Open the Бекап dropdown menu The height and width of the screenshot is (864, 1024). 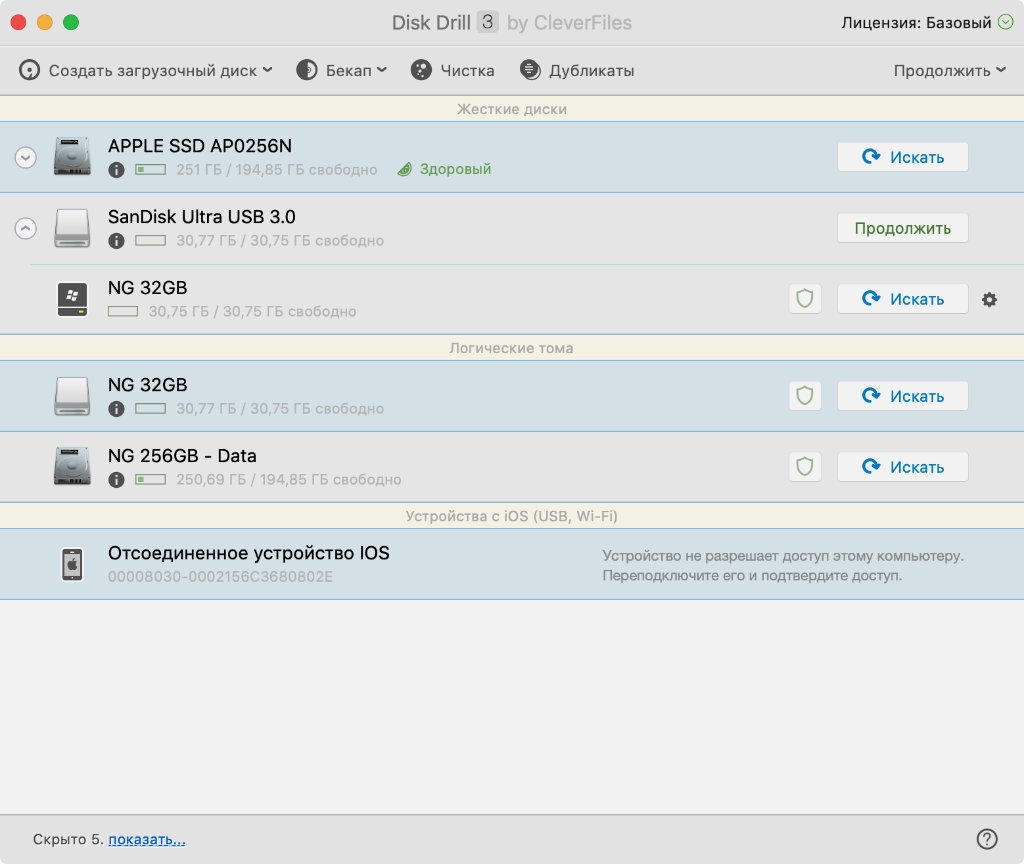[342, 71]
